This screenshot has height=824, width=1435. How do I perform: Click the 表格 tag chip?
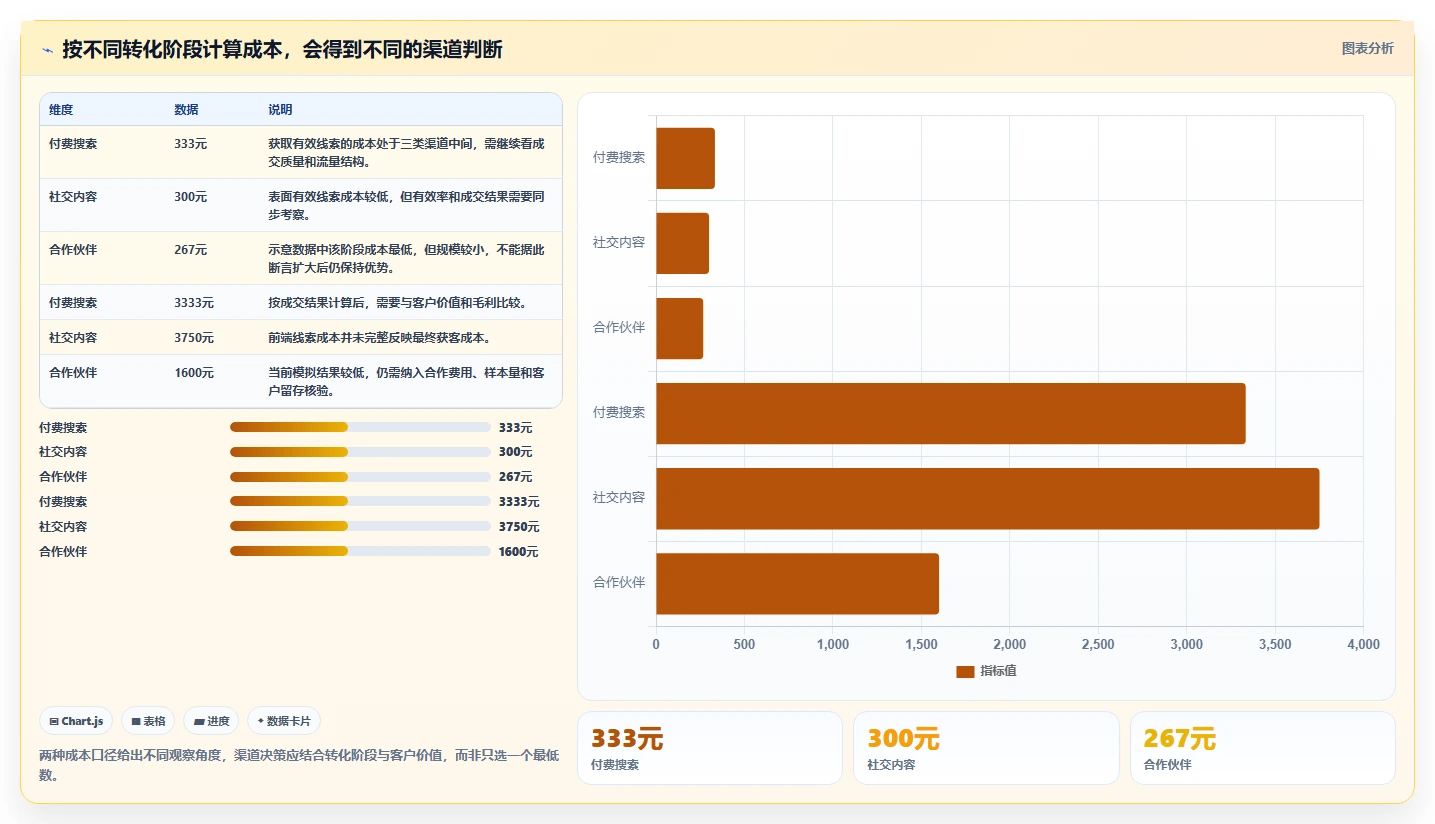click(148, 721)
